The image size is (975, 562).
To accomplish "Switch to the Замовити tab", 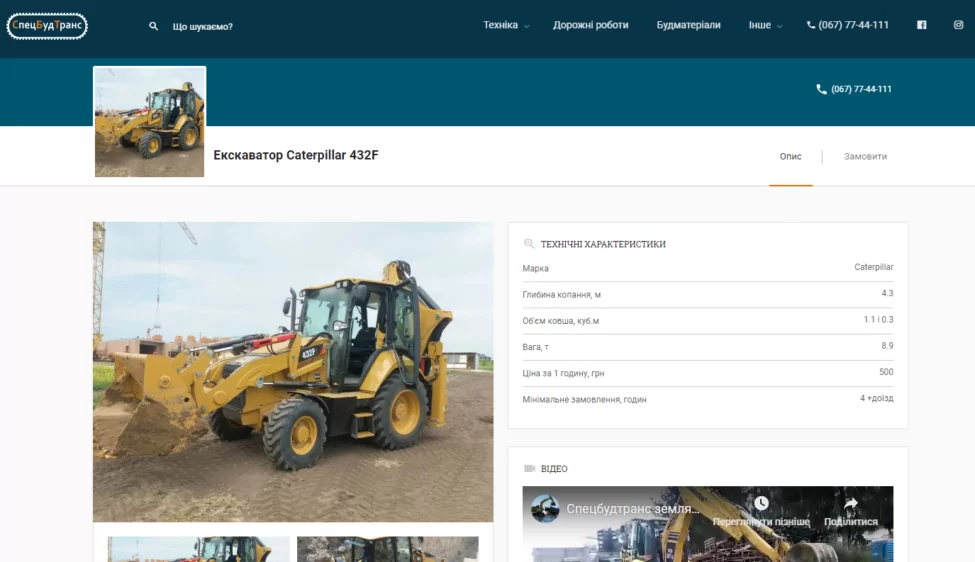I will (865, 156).
